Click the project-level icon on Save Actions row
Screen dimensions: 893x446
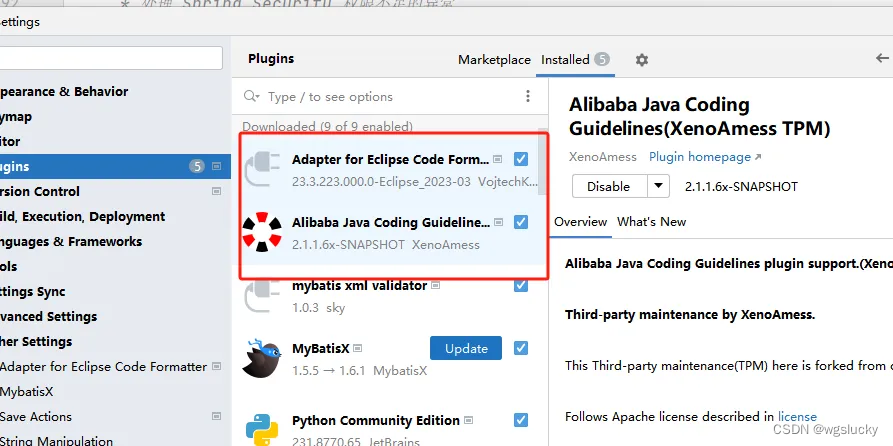(x=216, y=417)
